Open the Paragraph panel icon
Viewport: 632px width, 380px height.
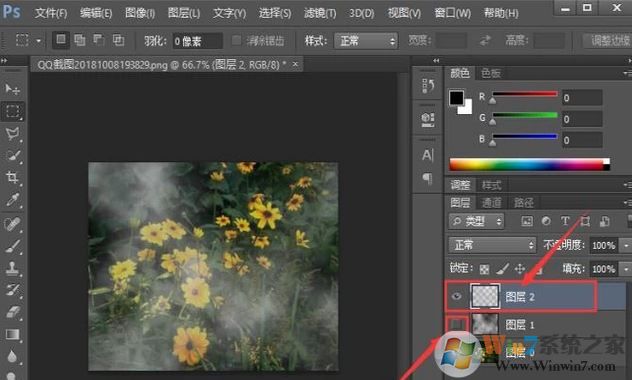tap(428, 178)
